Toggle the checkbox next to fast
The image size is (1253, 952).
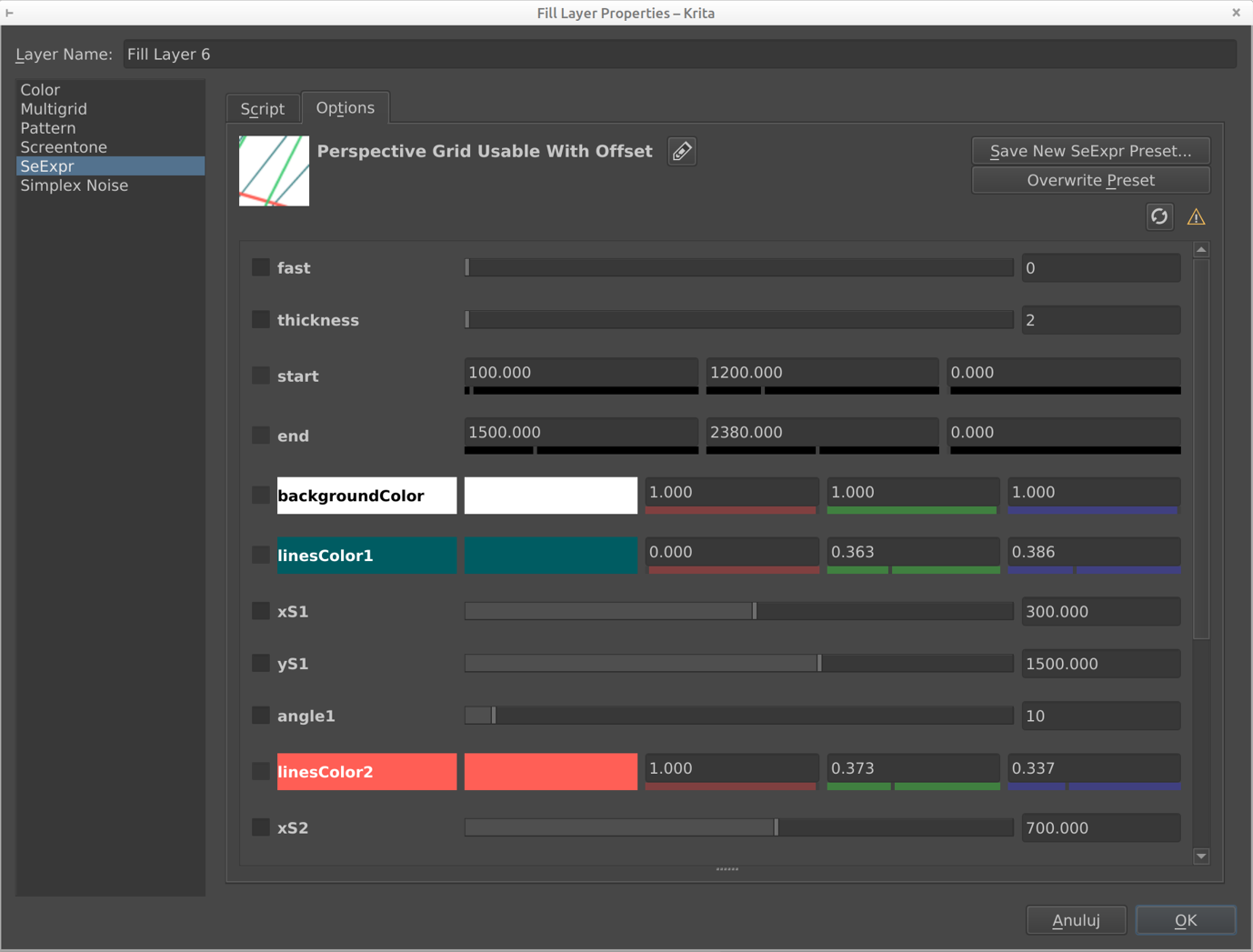[x=261, y=267]
